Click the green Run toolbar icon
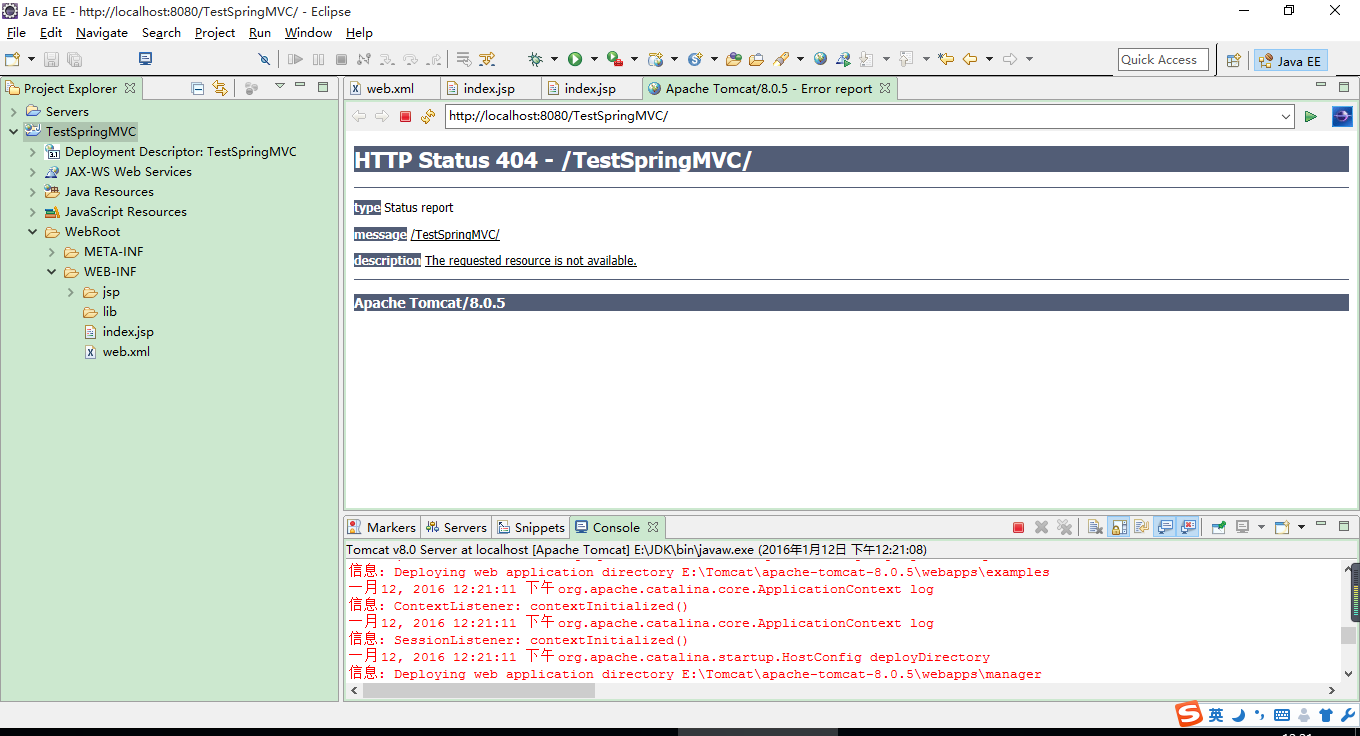Image resolution: width=1360 pixels, height=736 pixels. (x=575, y=59)
